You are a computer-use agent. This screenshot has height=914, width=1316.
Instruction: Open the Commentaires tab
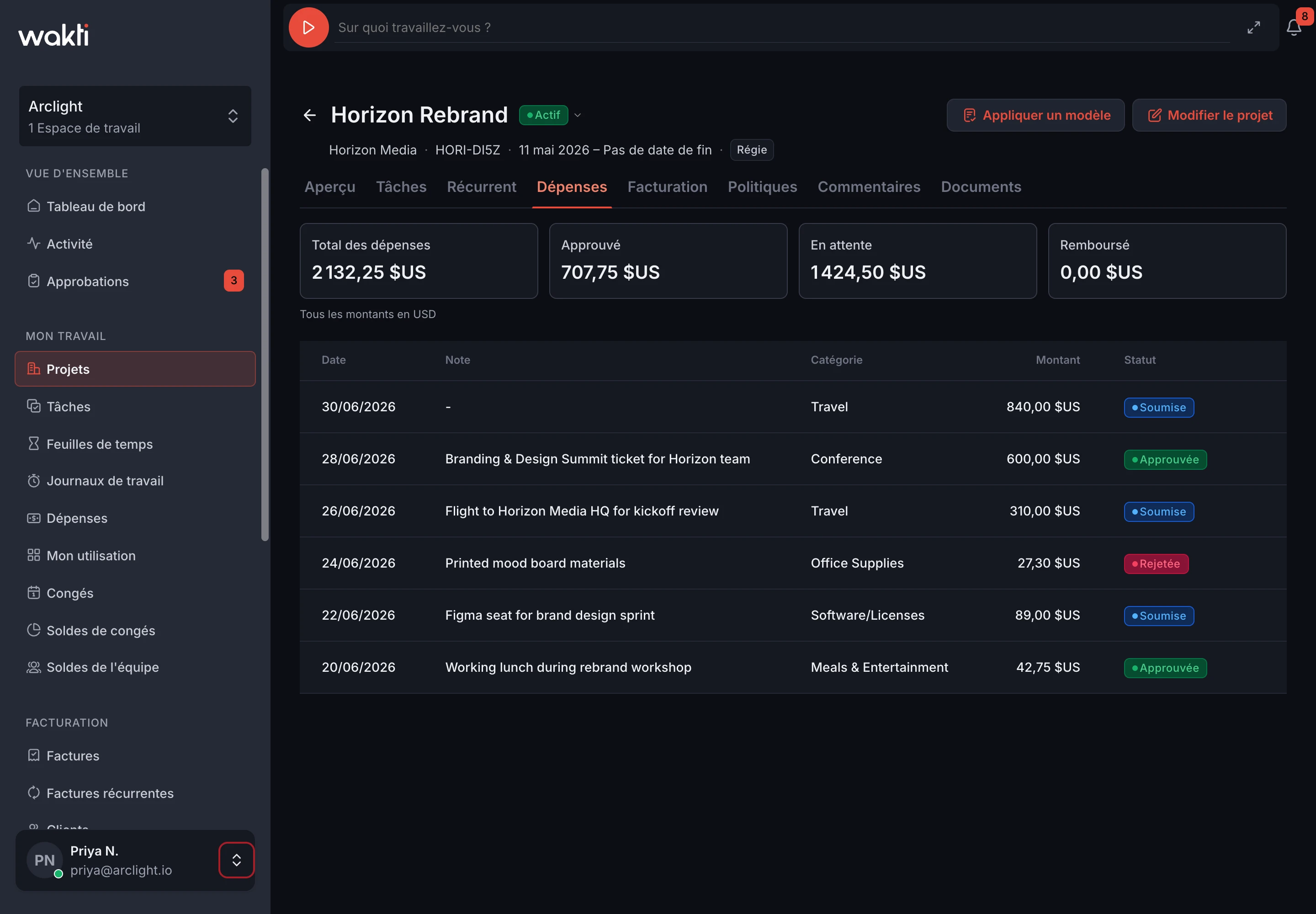tap(869, 187)
